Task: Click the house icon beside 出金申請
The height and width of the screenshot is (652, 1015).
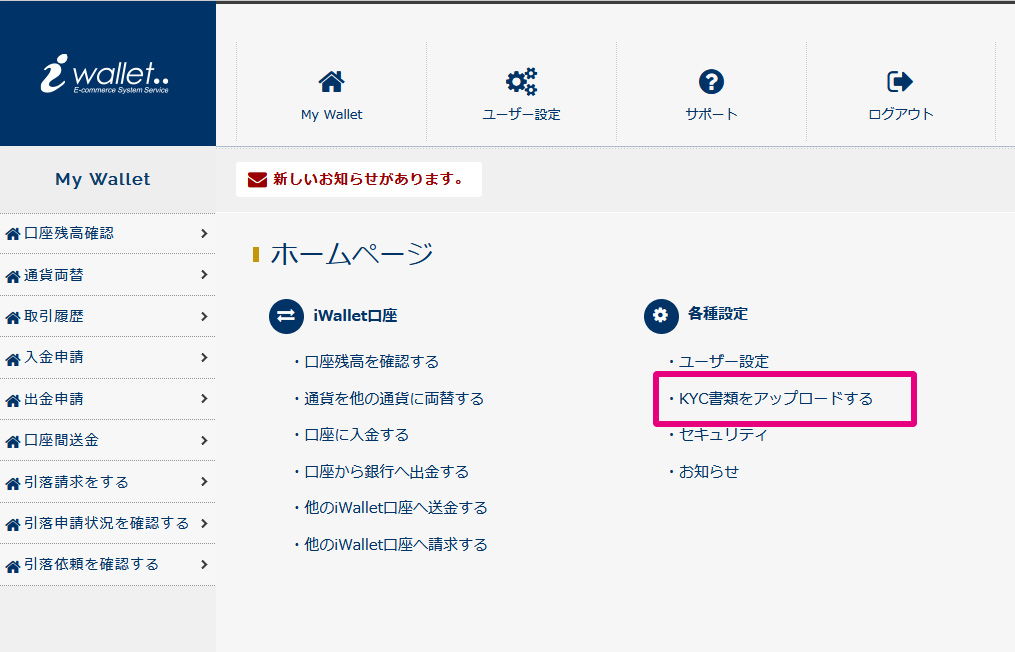Action: point(13,400)
